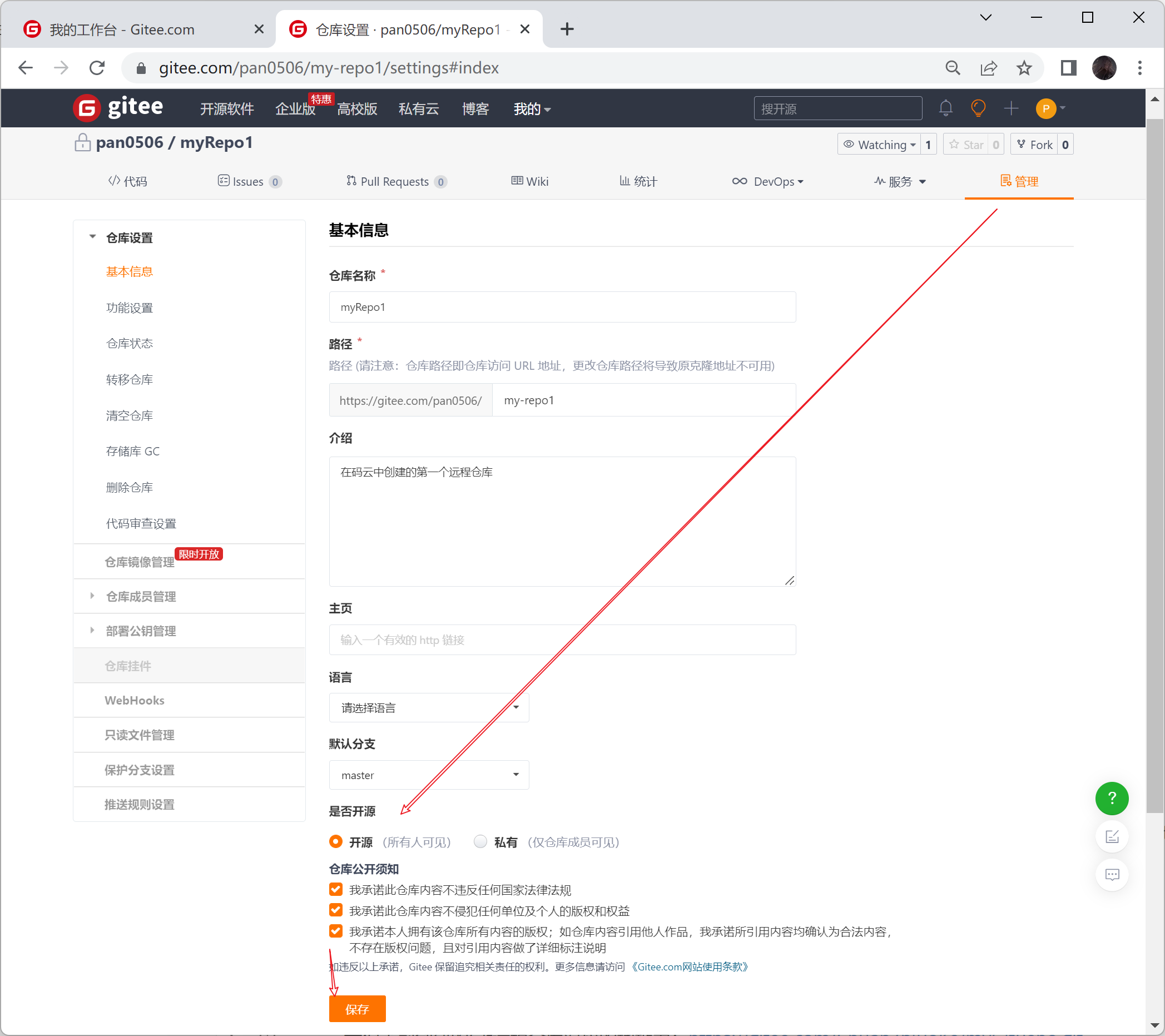The height and width of the screenshot is (1036, 1165).
Task: Bookmark page with the star icon
Action: coord(1024,68)
